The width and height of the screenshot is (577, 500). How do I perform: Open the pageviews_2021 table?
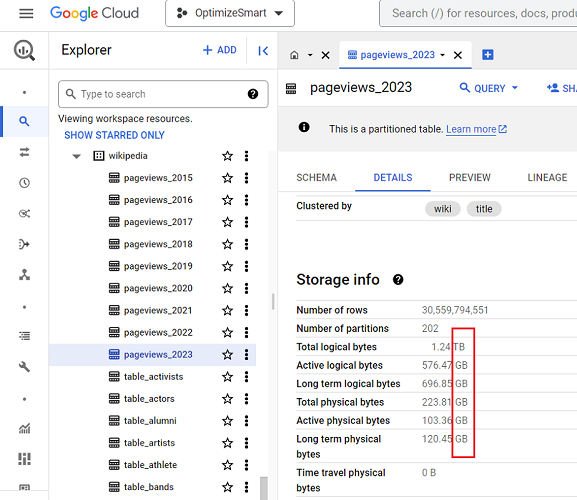pyautogui.click(x=158, y=311)
